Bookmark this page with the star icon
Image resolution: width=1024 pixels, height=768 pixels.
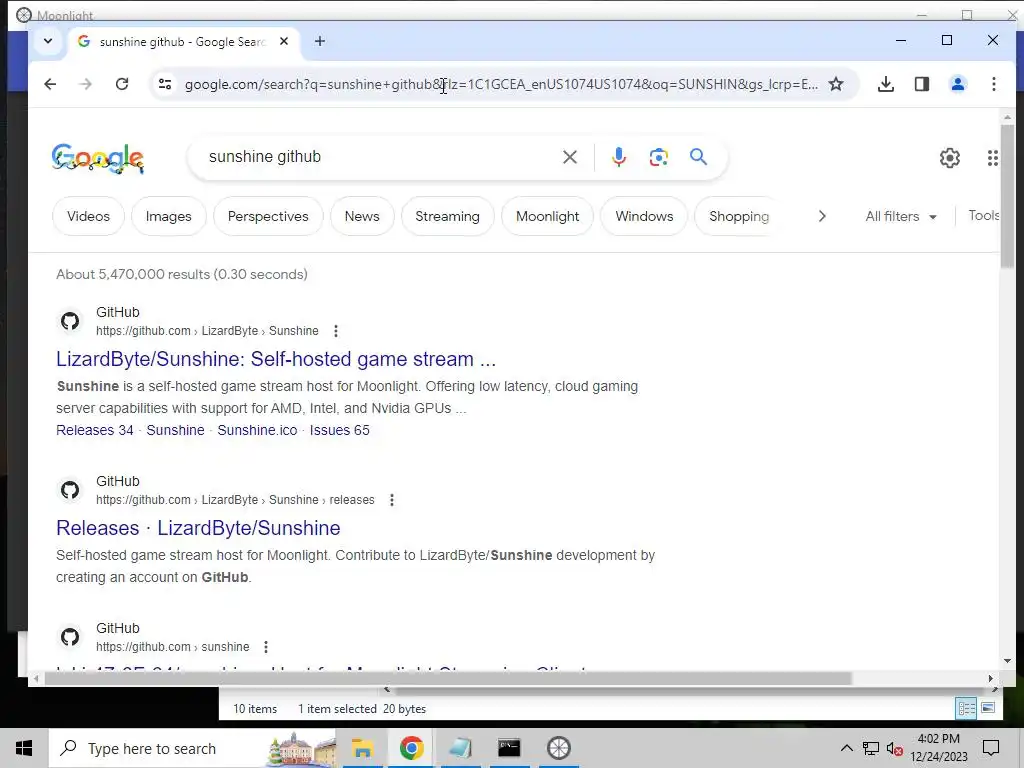pyautogui.click(x=836, y=84)
